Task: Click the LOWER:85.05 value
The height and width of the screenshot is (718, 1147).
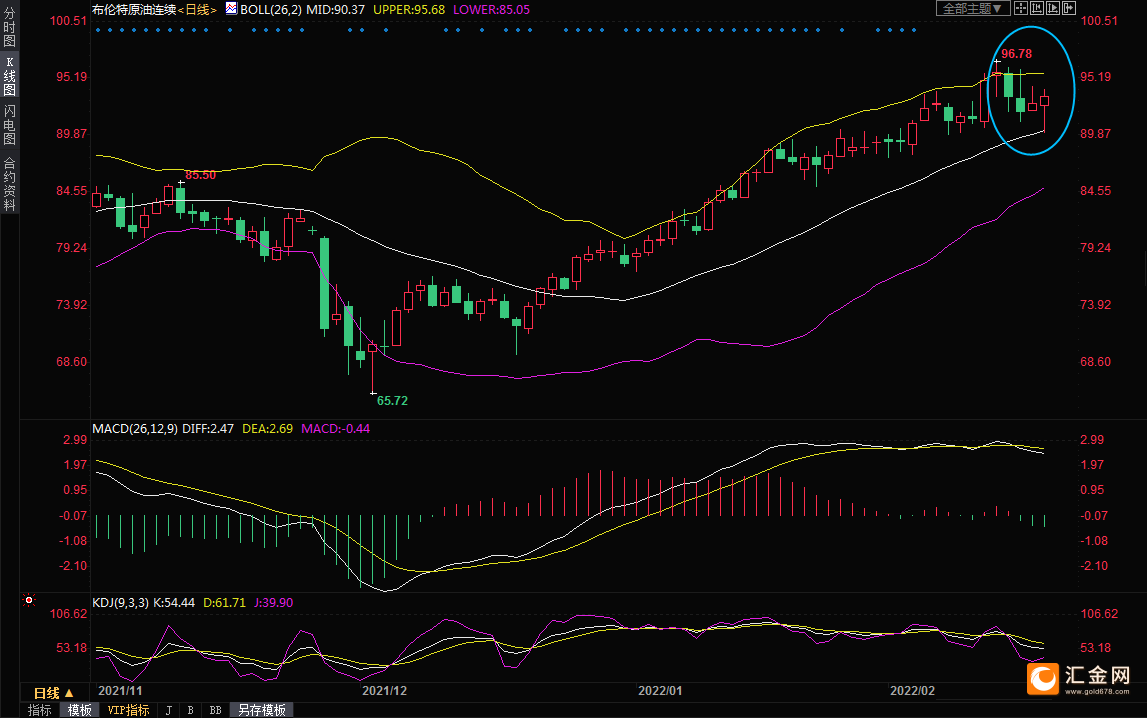Action: click(492, 10)
